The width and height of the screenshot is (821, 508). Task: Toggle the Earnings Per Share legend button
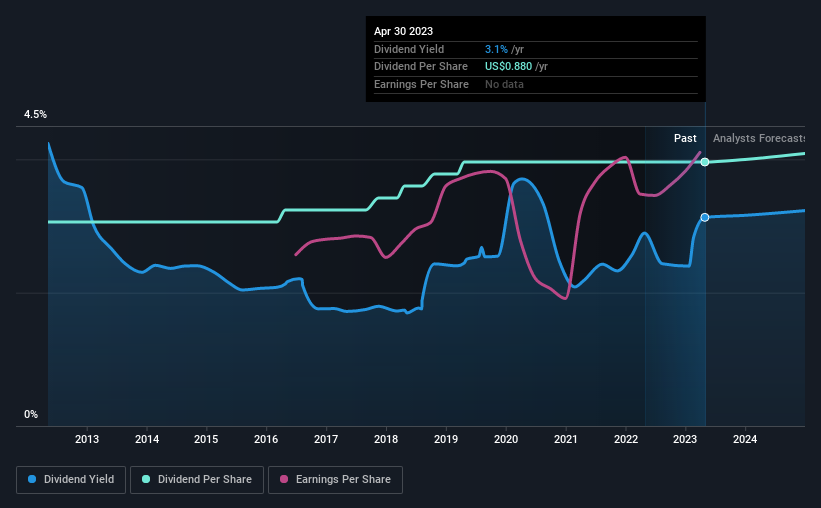coord(335,480)
